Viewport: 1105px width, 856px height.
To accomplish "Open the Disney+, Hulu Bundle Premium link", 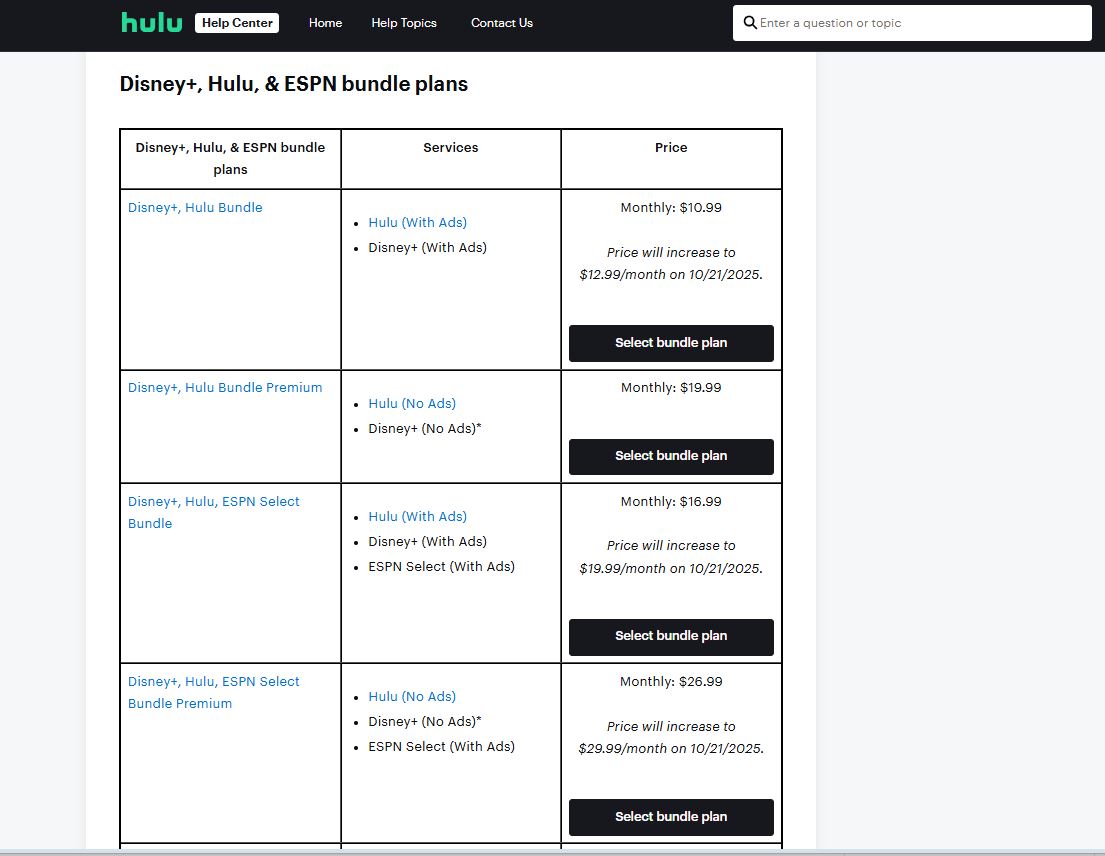I will 225,387.
